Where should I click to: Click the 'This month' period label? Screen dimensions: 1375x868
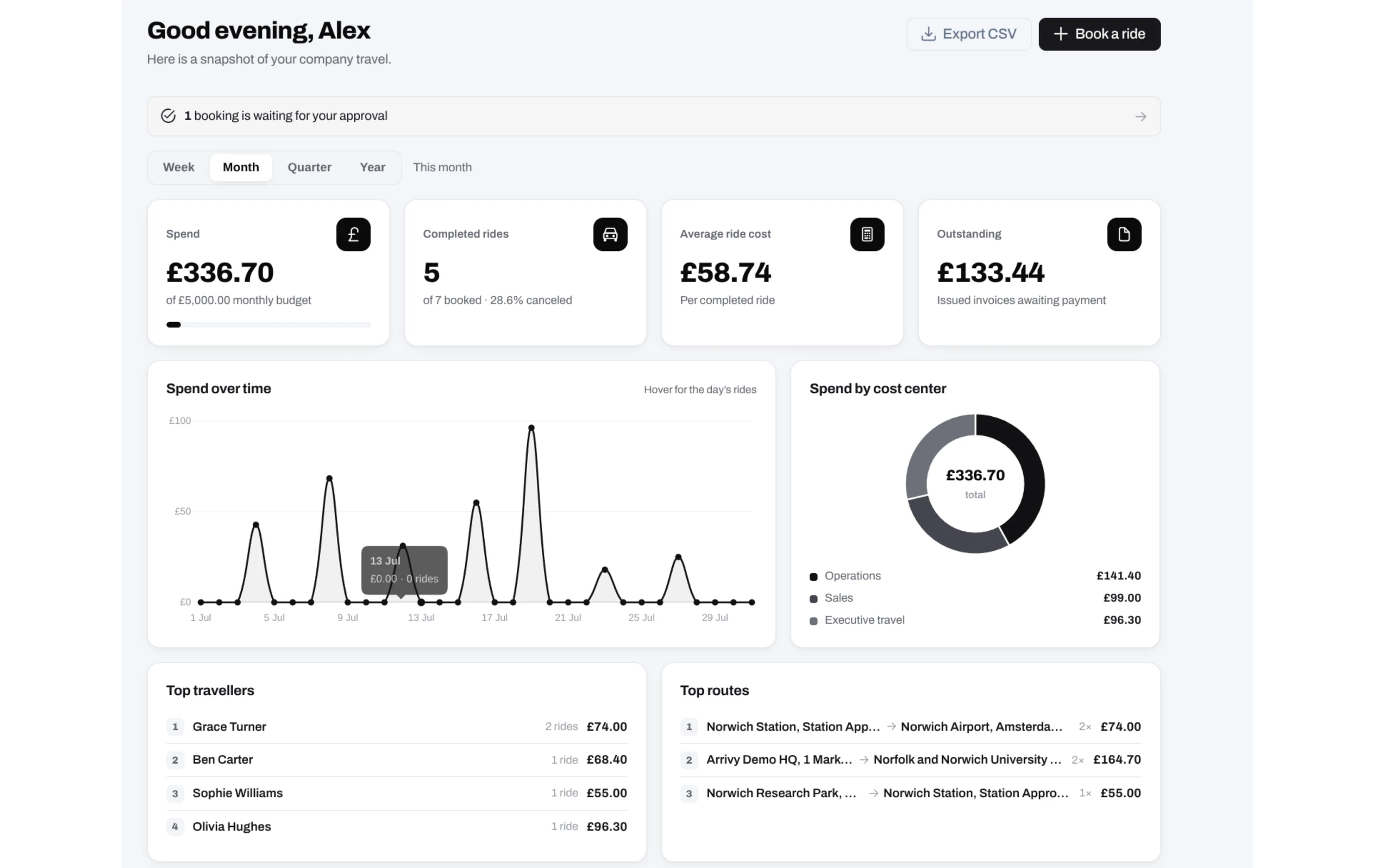coord(443,167)
